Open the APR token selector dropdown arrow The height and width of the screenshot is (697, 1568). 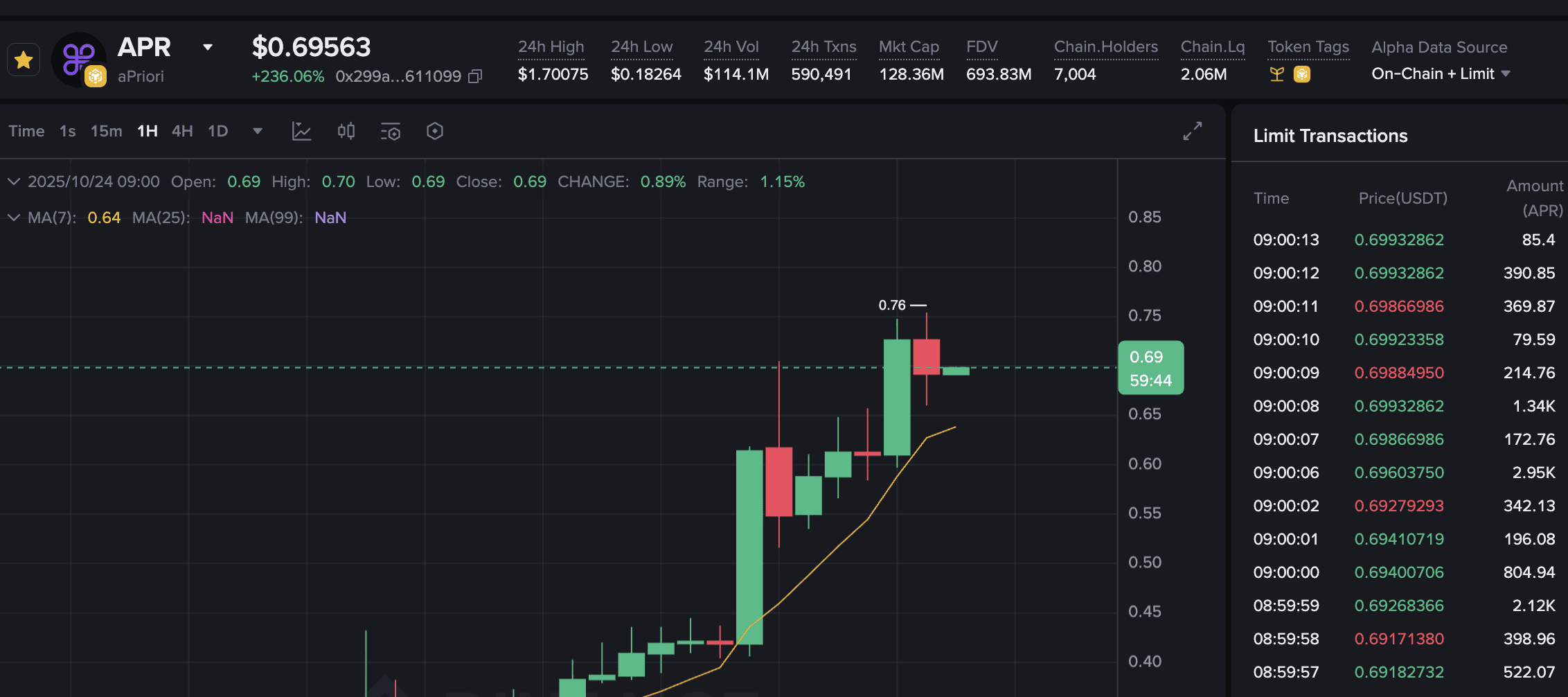(x=207, y=47)
